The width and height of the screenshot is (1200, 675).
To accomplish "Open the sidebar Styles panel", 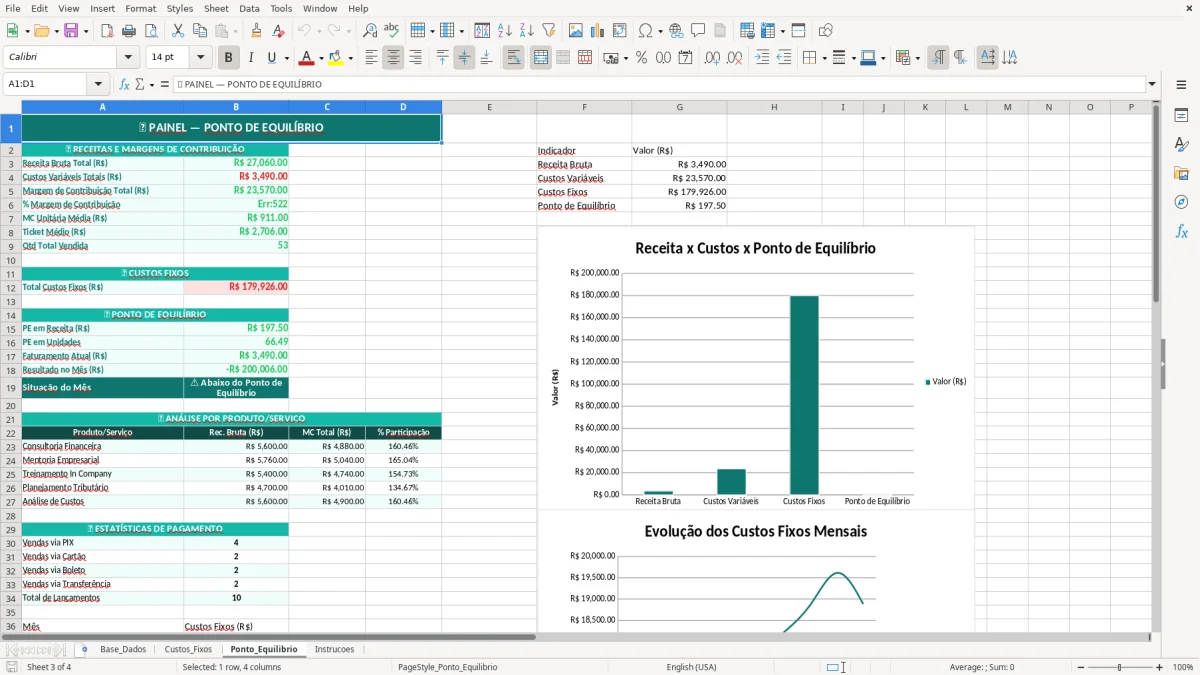I will point(1181,144).
